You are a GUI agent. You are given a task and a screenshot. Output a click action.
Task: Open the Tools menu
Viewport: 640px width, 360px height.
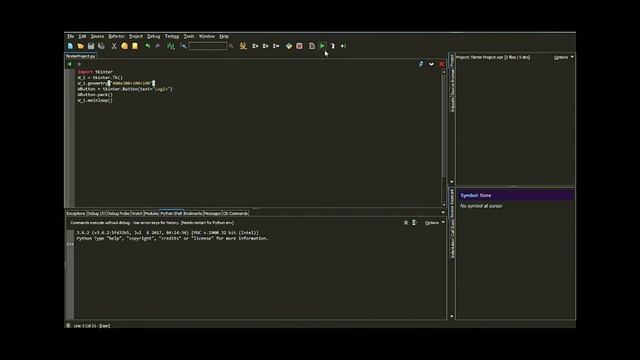click(189, 36)
